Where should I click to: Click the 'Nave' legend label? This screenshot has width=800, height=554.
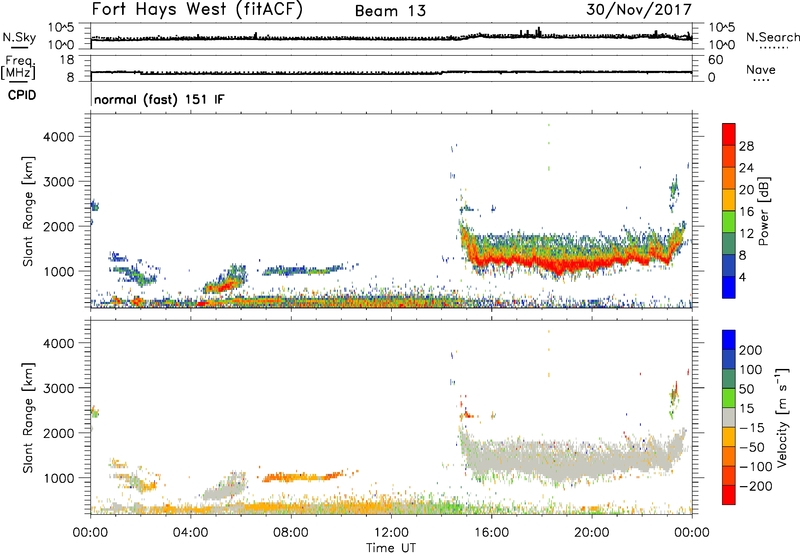761,69
